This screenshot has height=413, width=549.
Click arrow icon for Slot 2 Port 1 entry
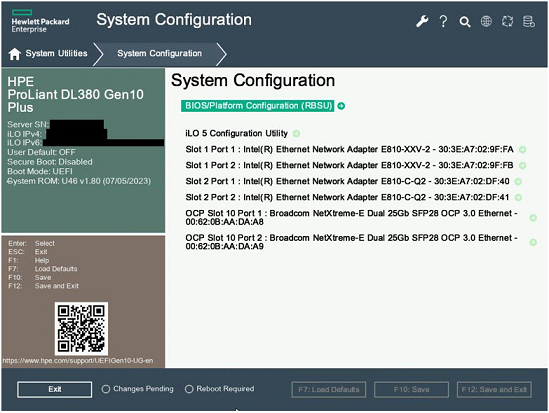(x=518, y=181)
